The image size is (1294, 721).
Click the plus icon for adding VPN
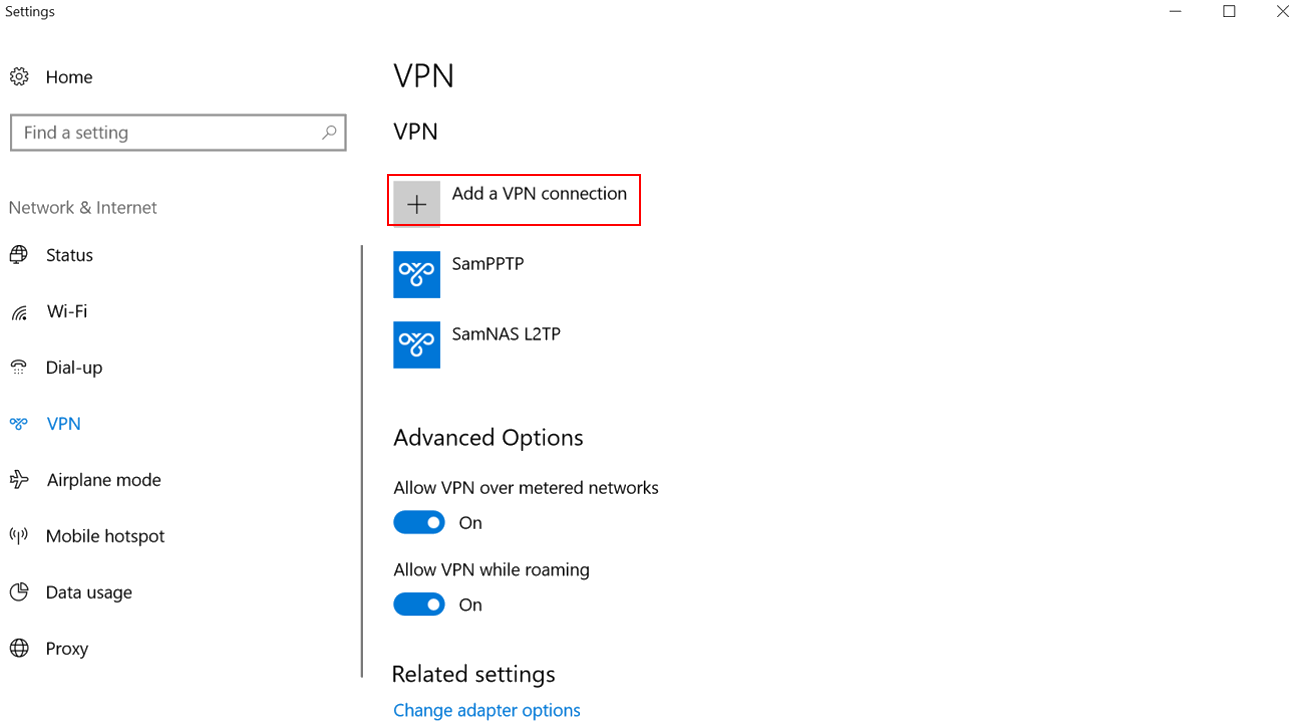coord(417,204)
